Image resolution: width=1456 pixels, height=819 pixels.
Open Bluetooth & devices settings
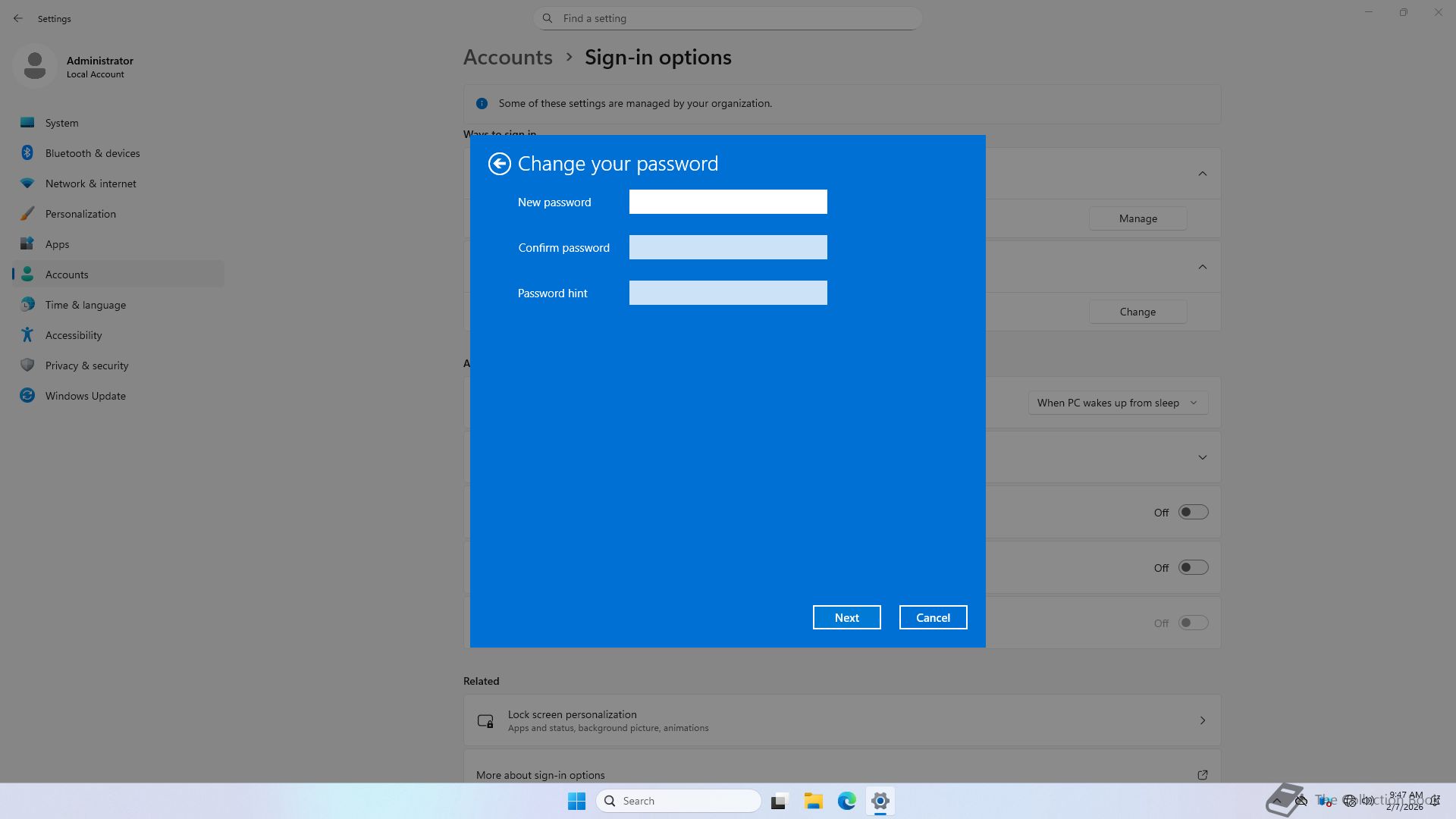[x=92, y=153]
